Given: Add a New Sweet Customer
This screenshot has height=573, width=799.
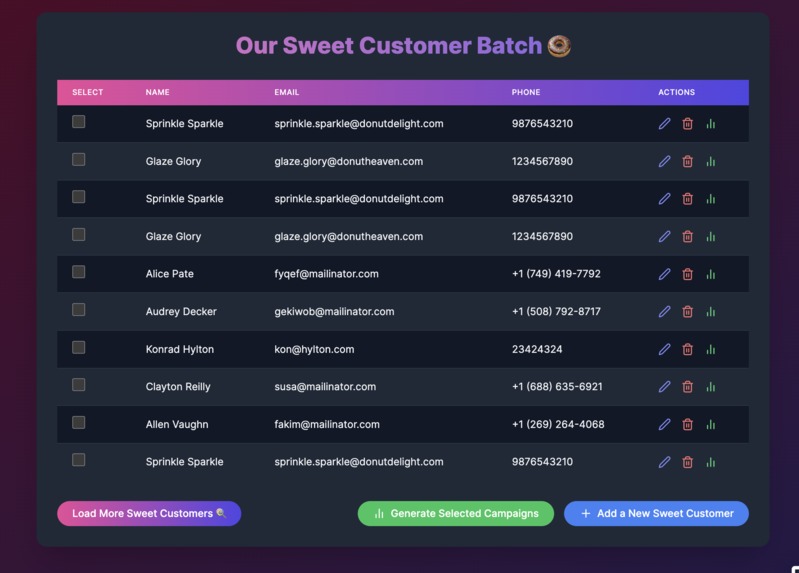Looking at the screenshot, I should (x=656, y=513).
